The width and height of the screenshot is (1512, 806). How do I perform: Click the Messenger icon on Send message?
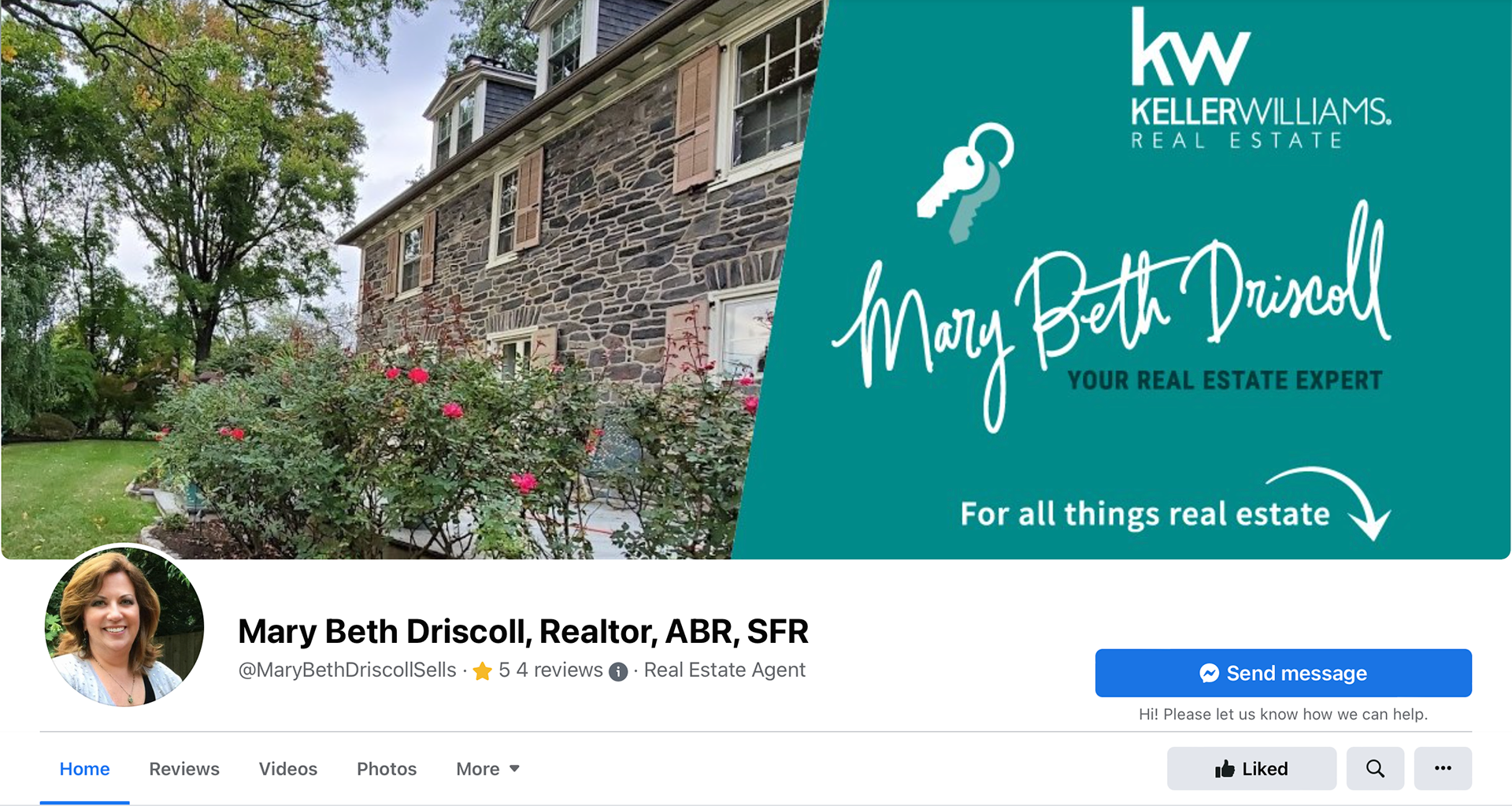(1210, 673)
